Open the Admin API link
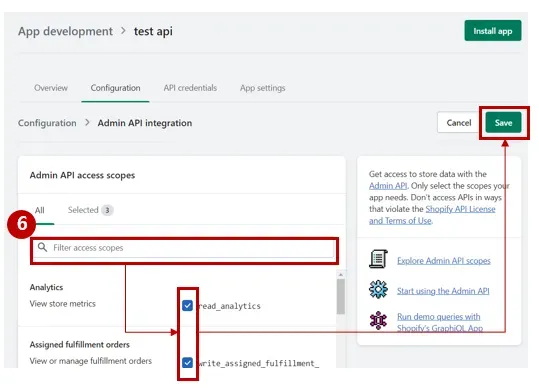 click(x=388, y=186)
